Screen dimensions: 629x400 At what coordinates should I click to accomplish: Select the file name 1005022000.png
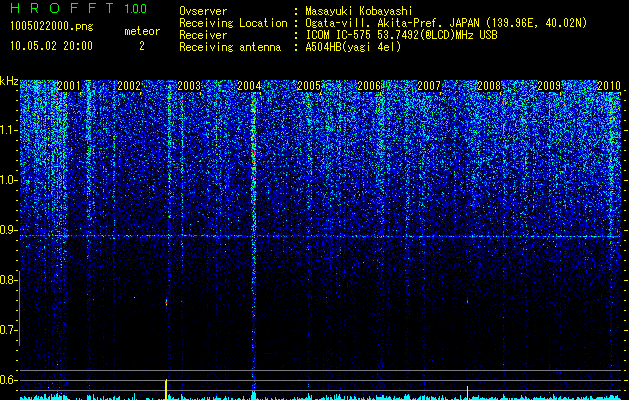(x=52, y=27)
